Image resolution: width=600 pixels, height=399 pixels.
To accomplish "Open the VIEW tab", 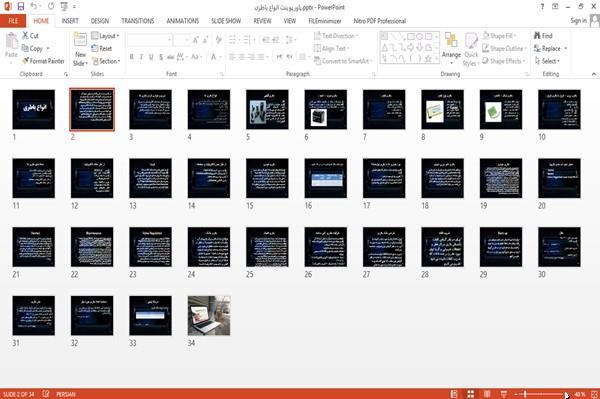I will [x=290, y=21].
